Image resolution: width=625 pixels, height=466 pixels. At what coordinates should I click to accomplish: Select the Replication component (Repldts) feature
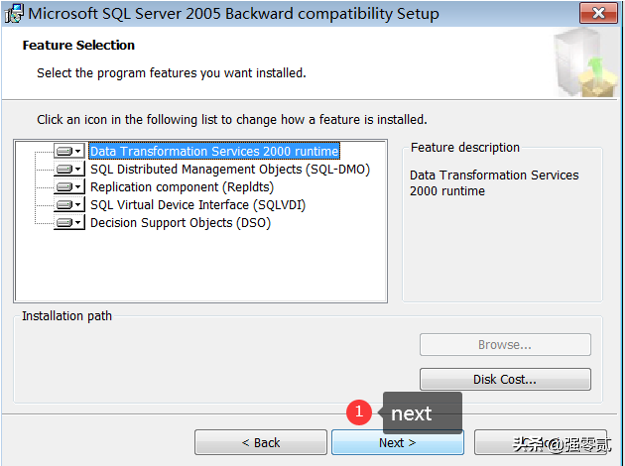coord(181,187)
